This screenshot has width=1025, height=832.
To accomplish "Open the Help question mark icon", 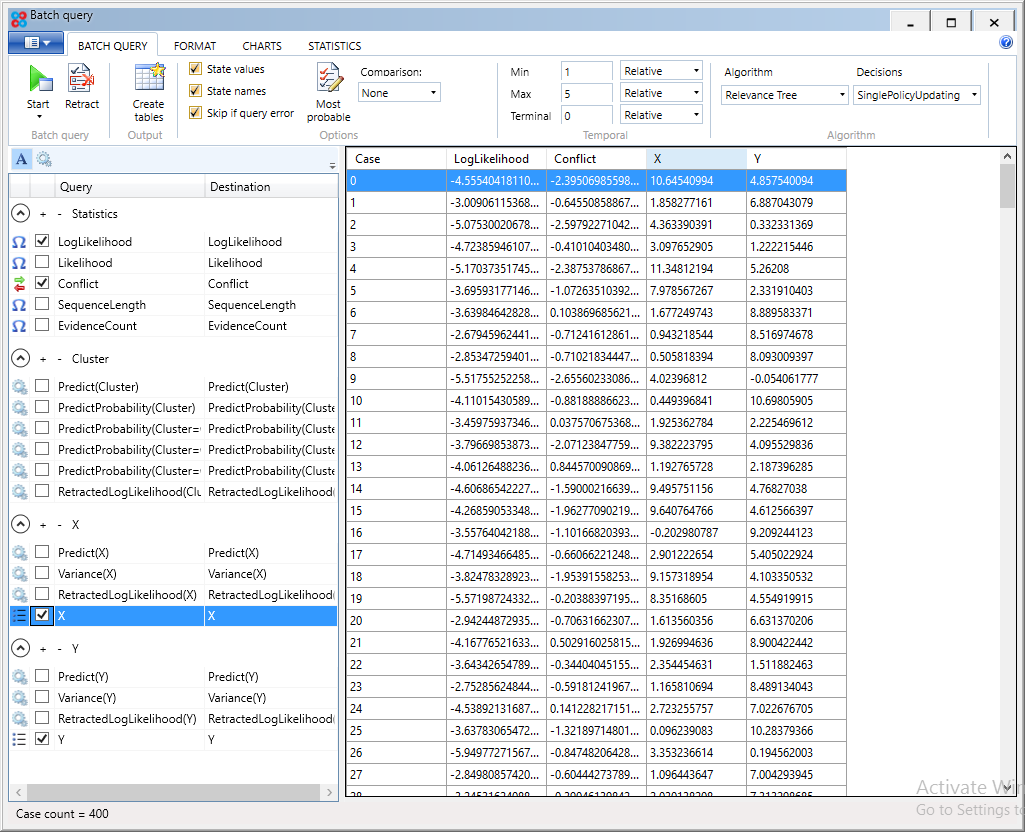I will tap(1006, 42).
